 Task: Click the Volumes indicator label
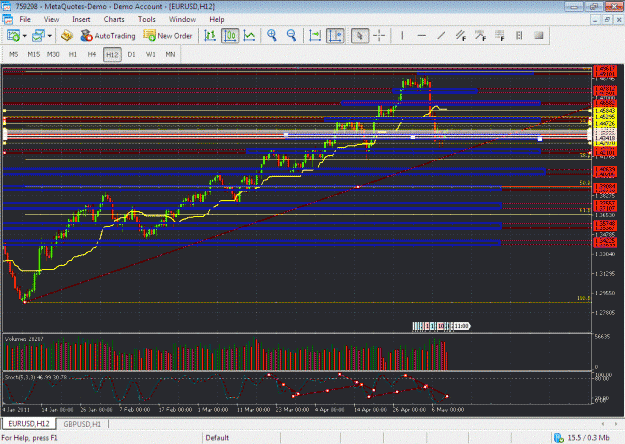[x=24, y=339]
